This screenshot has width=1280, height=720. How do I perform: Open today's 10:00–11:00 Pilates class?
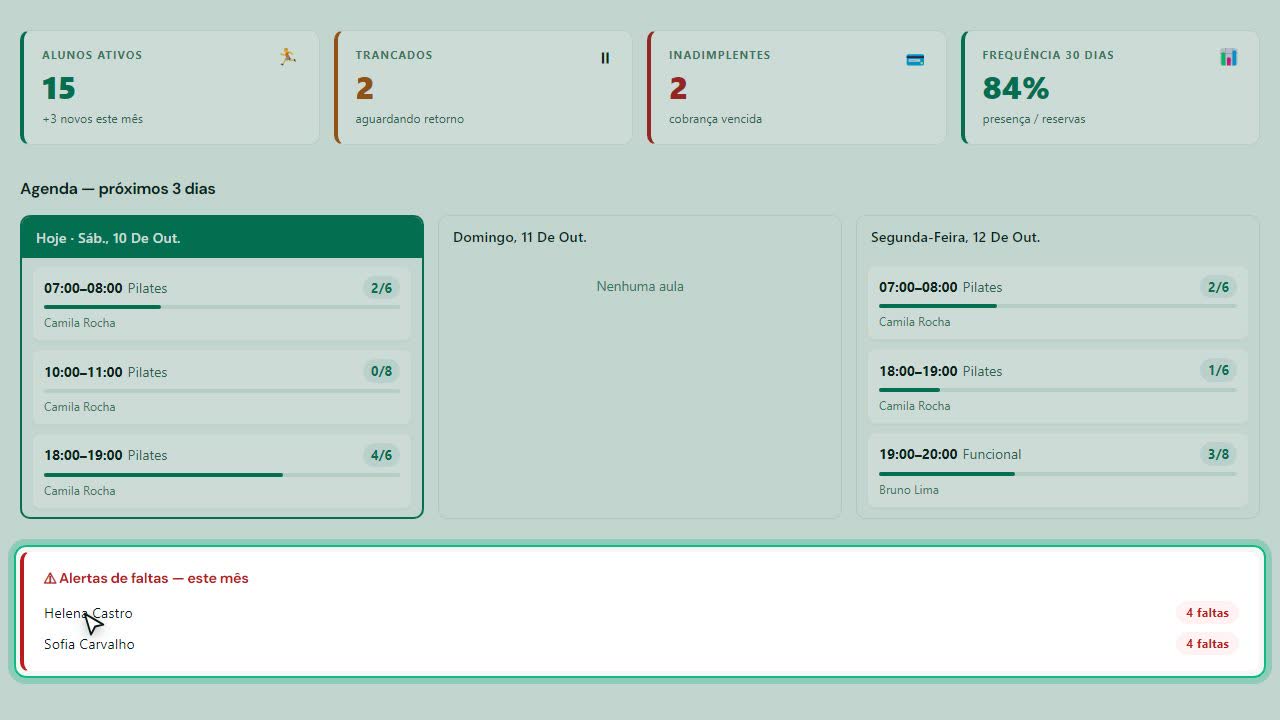(222, 387)
